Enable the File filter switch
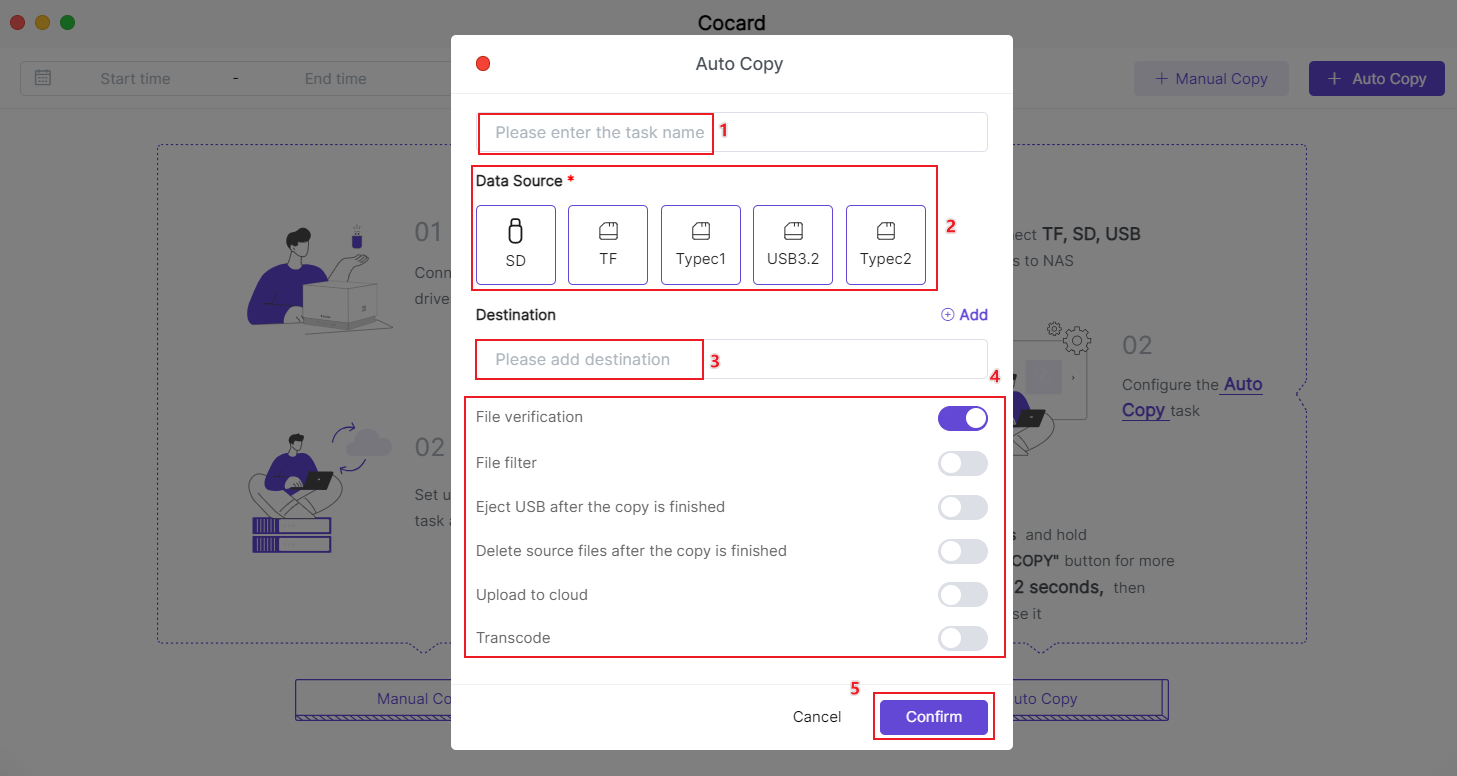The image size is (1457, 776). point(962,463)
